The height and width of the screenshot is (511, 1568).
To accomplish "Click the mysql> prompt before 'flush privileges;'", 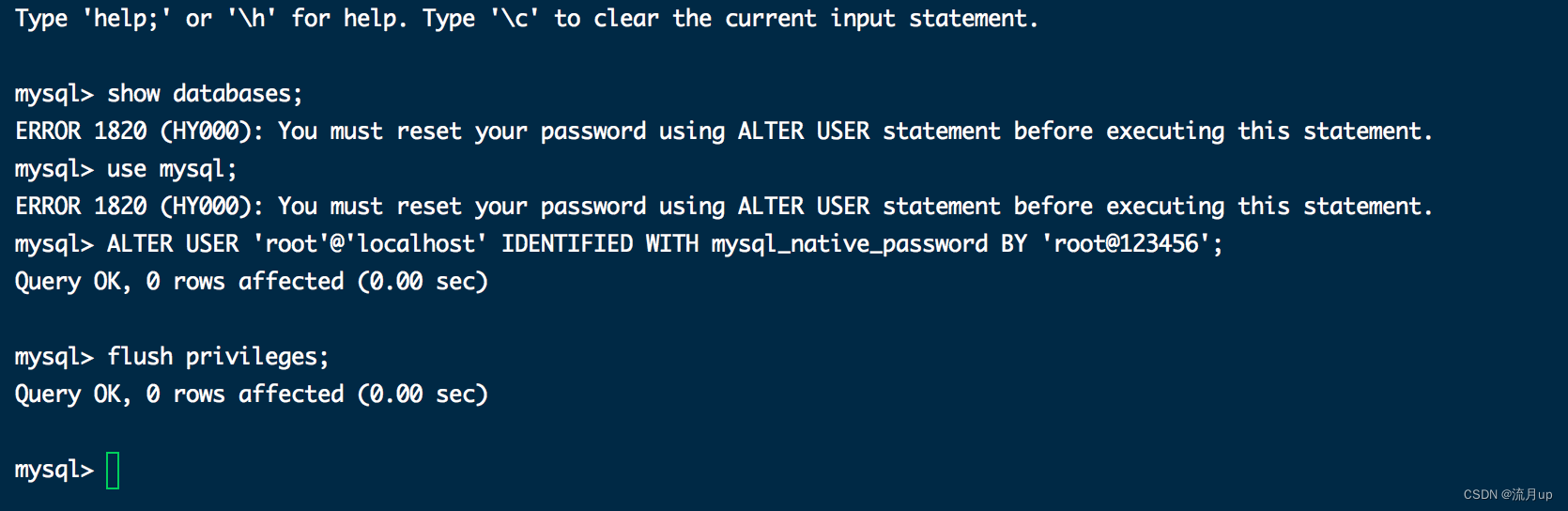I will click(x=54, y=357).
